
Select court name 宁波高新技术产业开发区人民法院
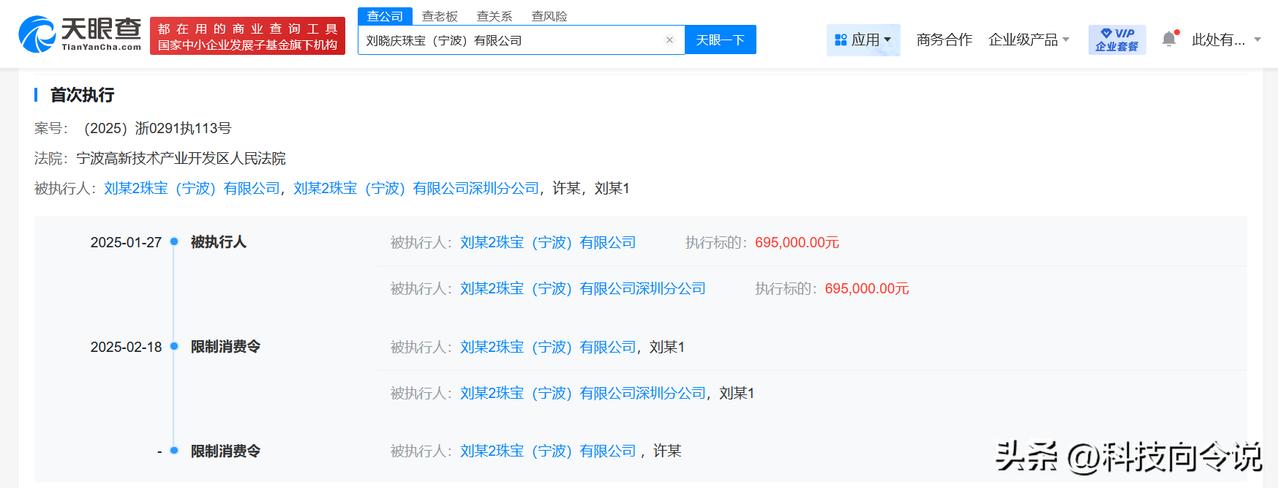181,158
